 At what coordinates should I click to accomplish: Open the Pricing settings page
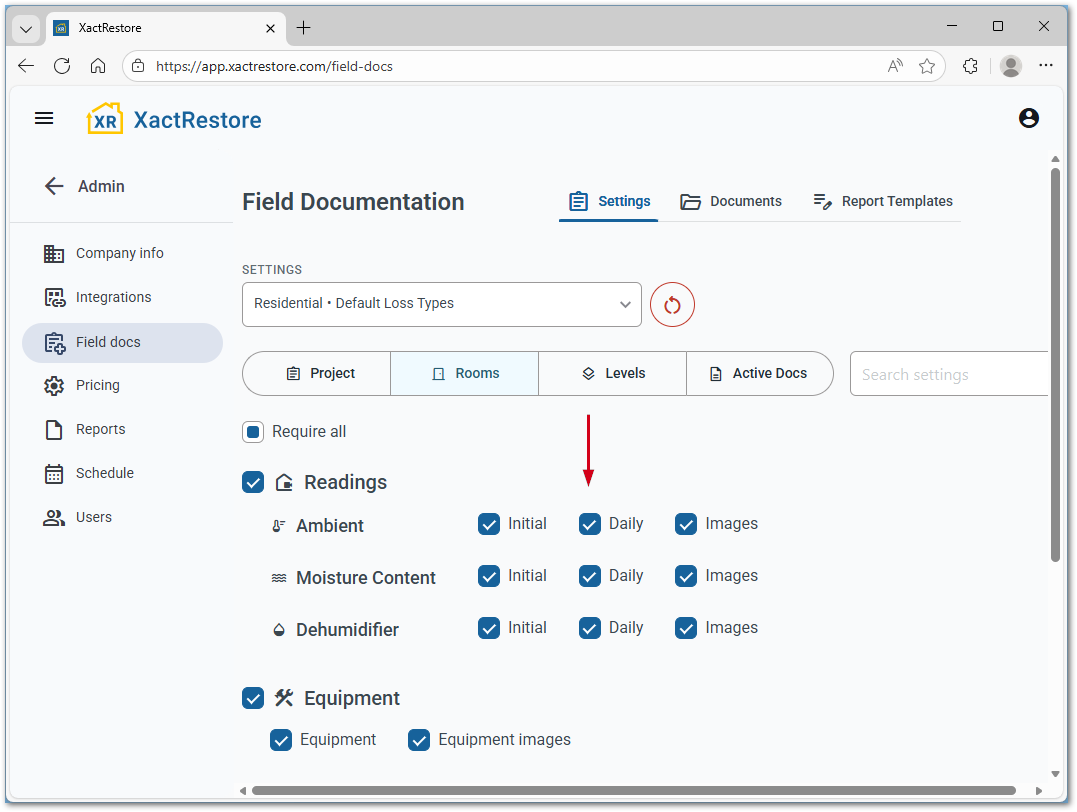[x=97, y=385]
